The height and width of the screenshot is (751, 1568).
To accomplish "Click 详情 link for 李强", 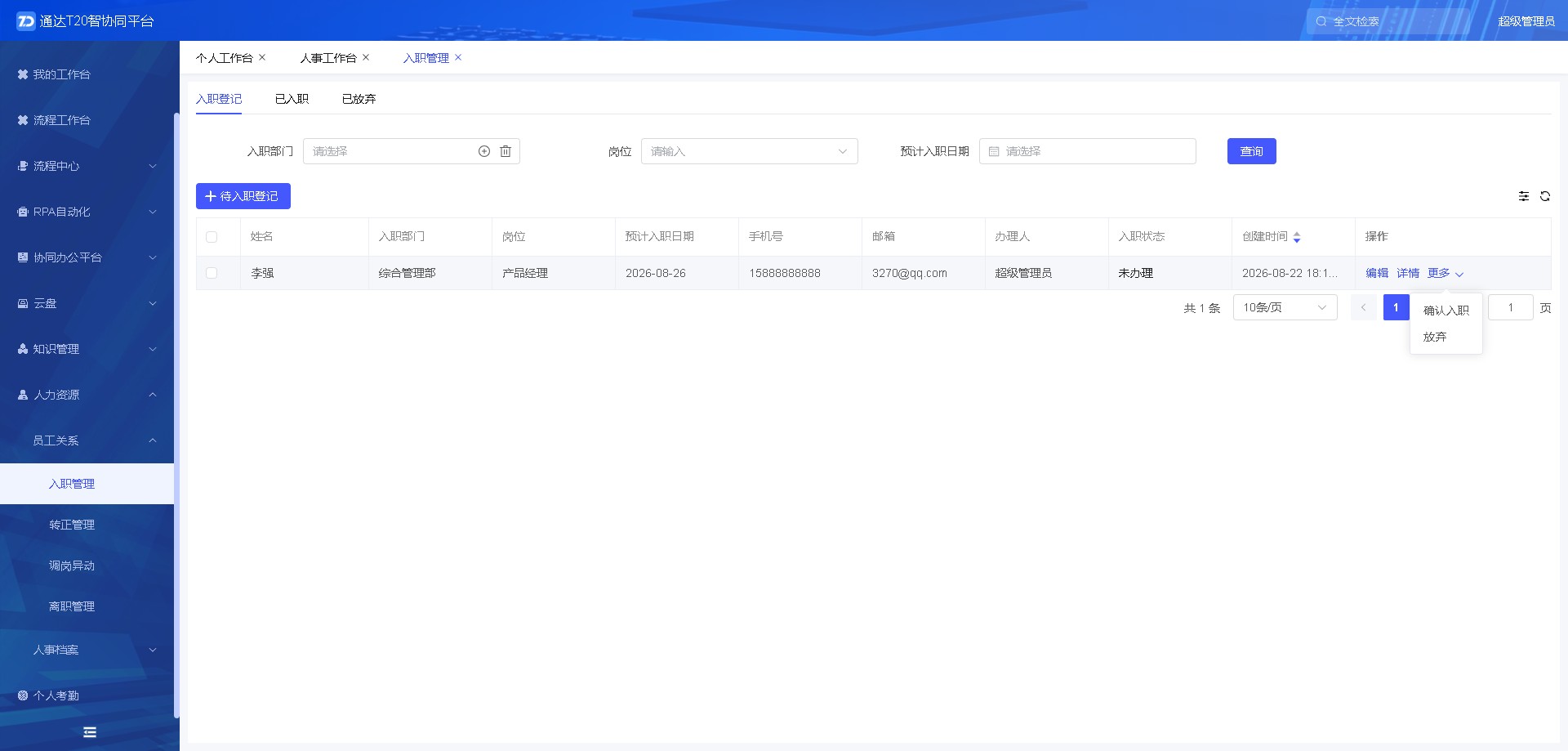I will point(1408,273).
